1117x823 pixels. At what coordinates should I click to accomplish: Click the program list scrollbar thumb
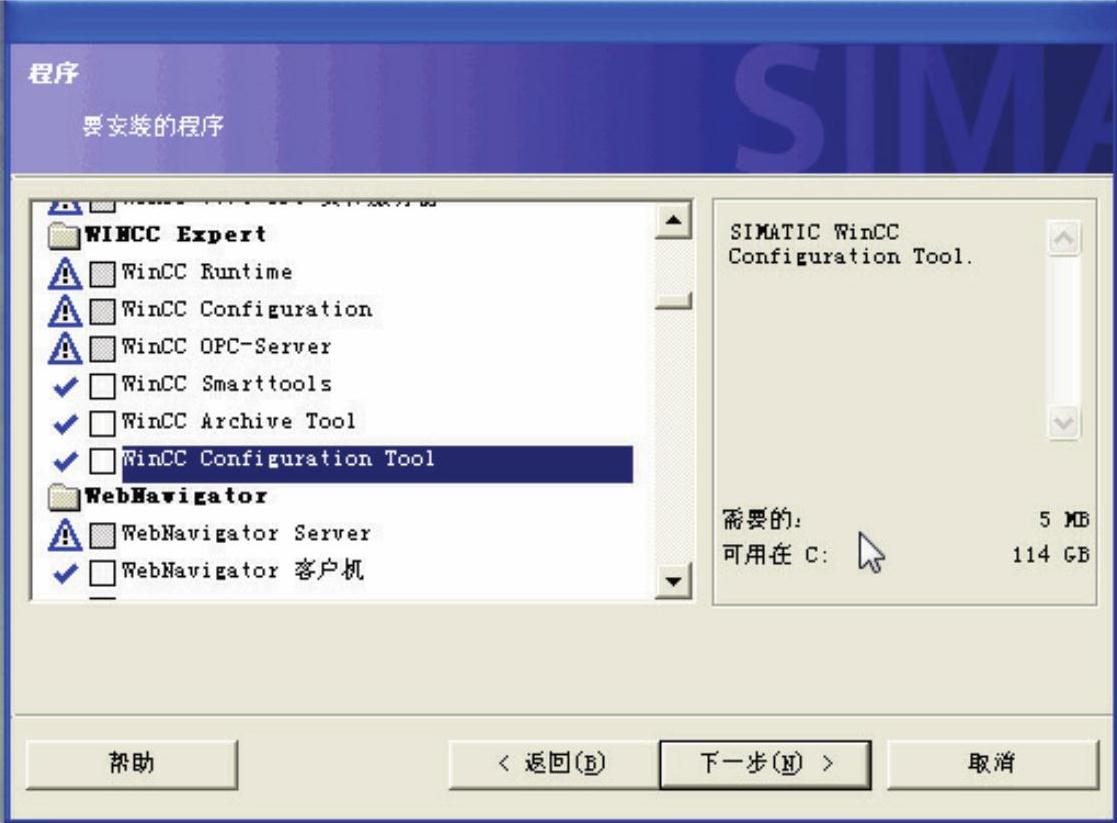673,300
